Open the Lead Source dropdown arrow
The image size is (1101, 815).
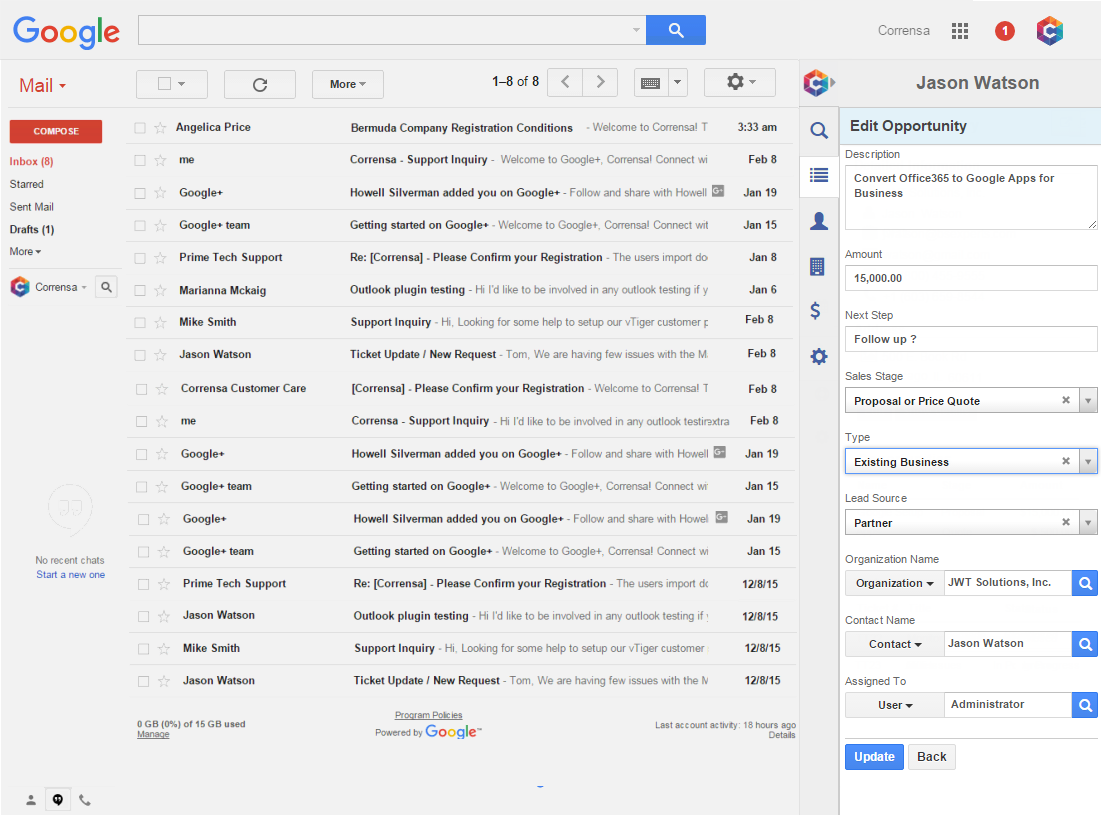tap(1088, 523)
